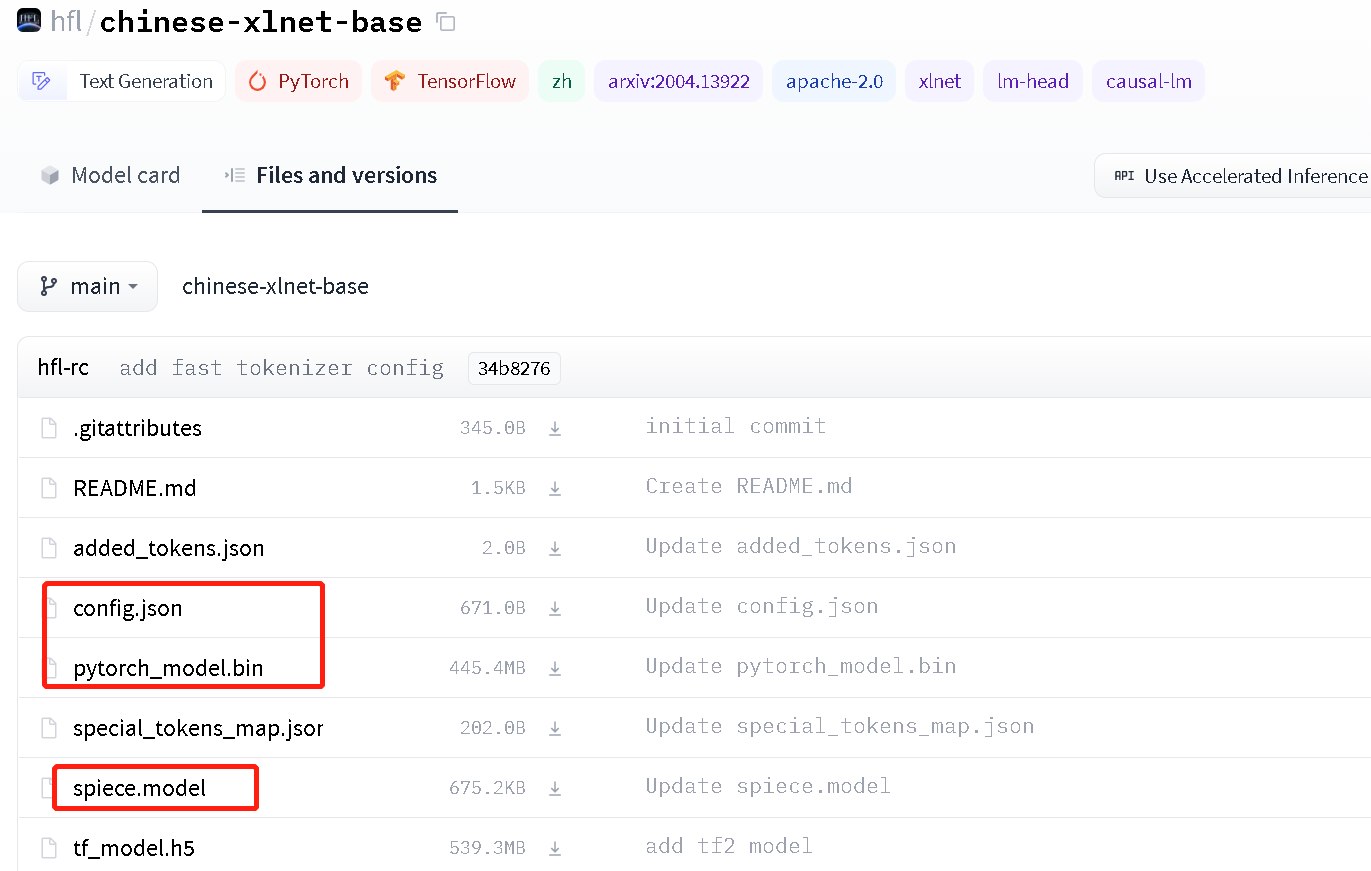
Task: Click the apache-2.0 license tag
Action: tap(834, 82)
